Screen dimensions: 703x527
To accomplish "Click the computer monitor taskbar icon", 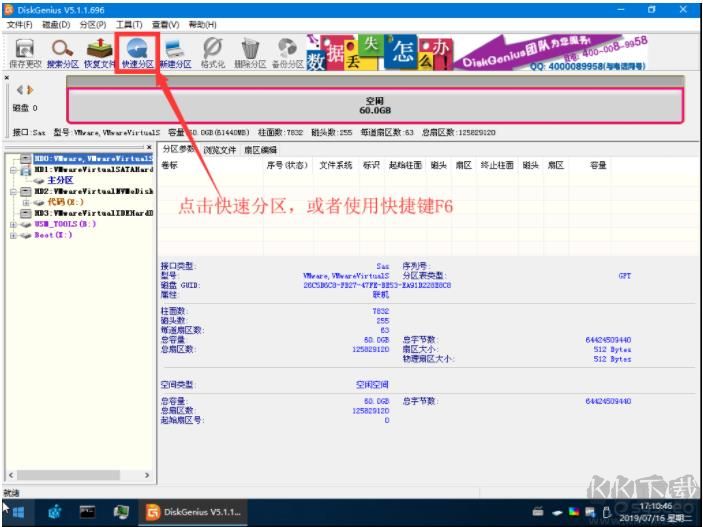I will tap(121, 512).
